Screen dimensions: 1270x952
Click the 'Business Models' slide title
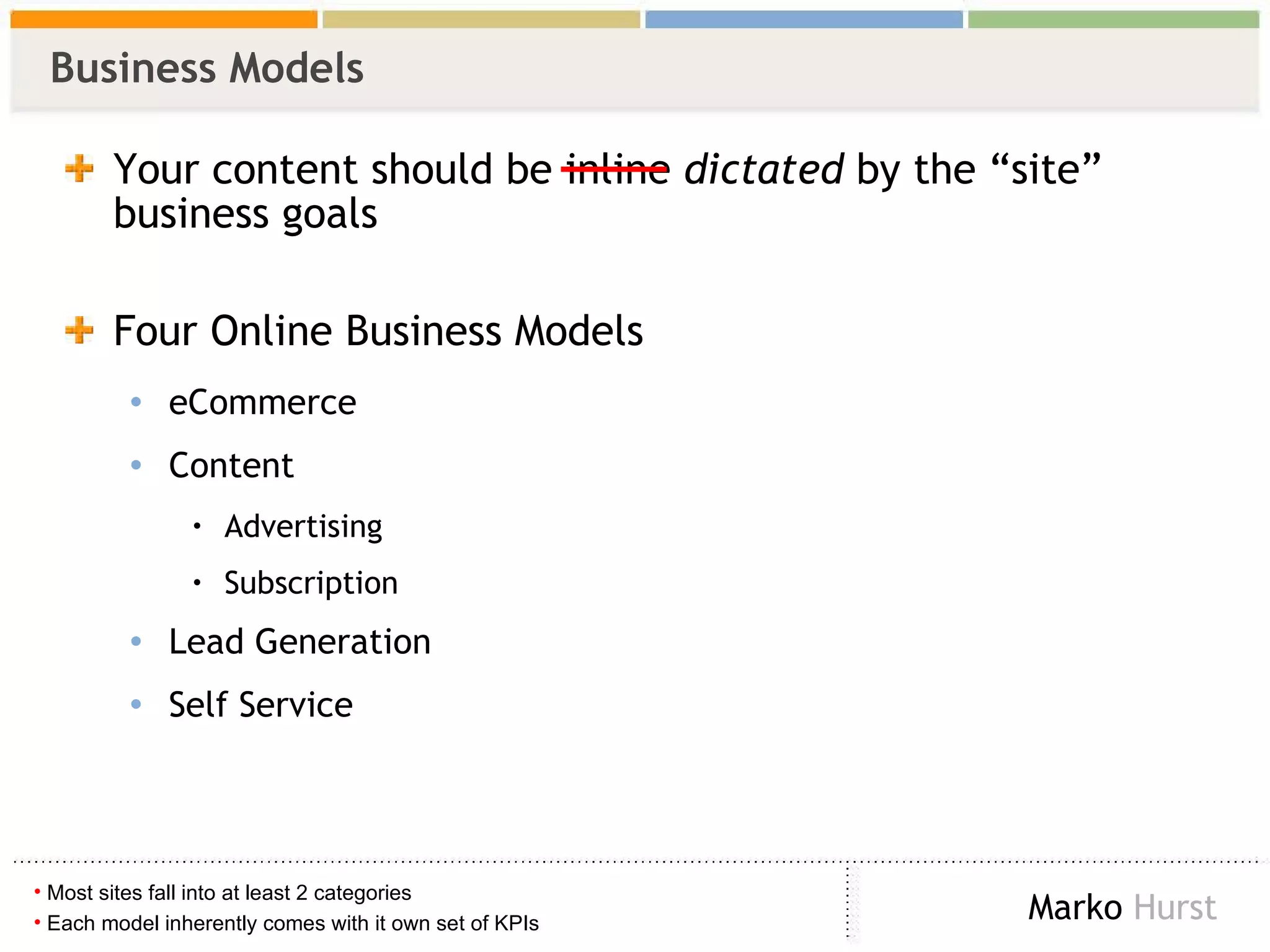(207, 68)
